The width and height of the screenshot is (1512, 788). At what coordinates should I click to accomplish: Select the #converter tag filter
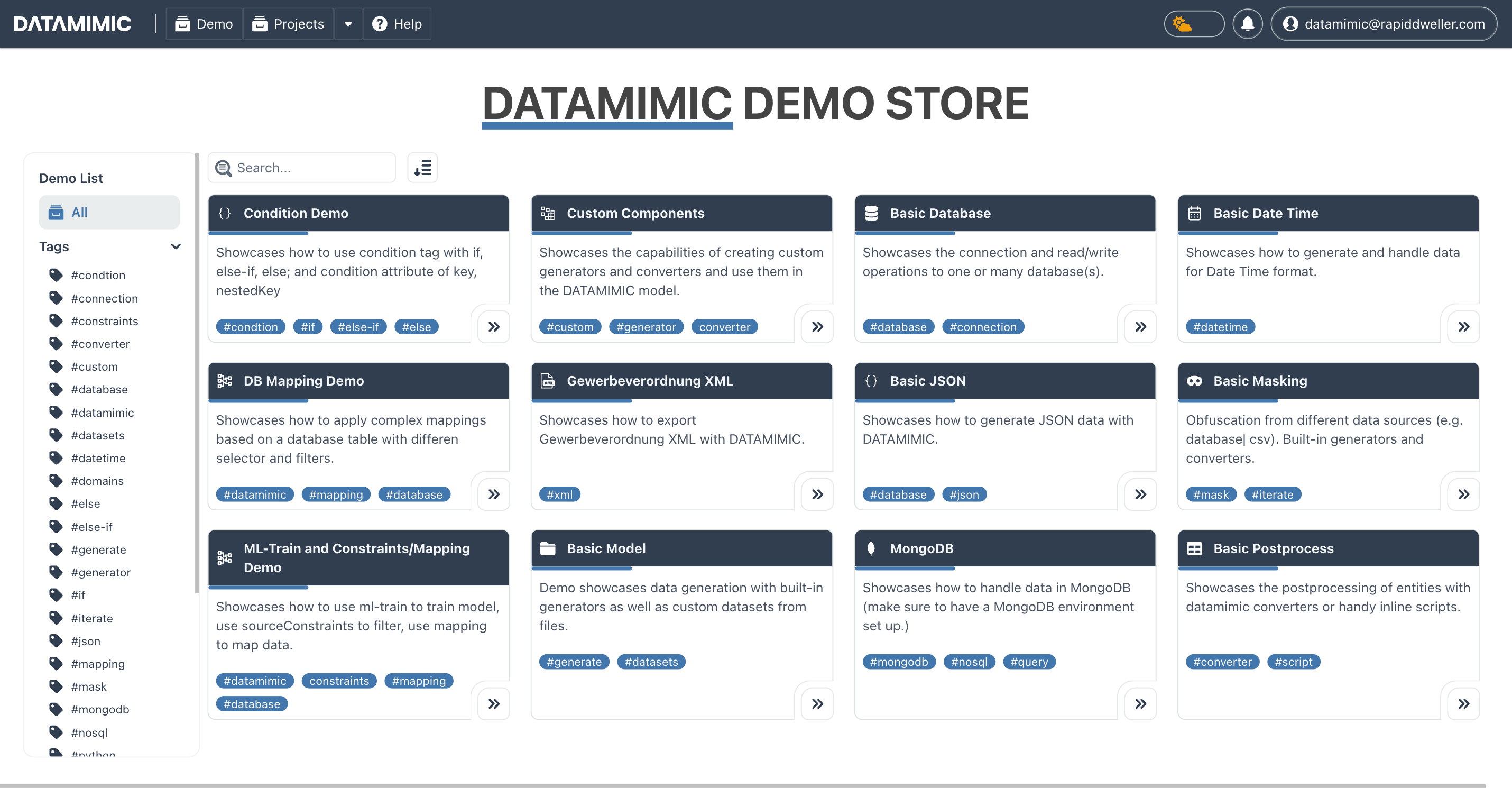point(100,344)
